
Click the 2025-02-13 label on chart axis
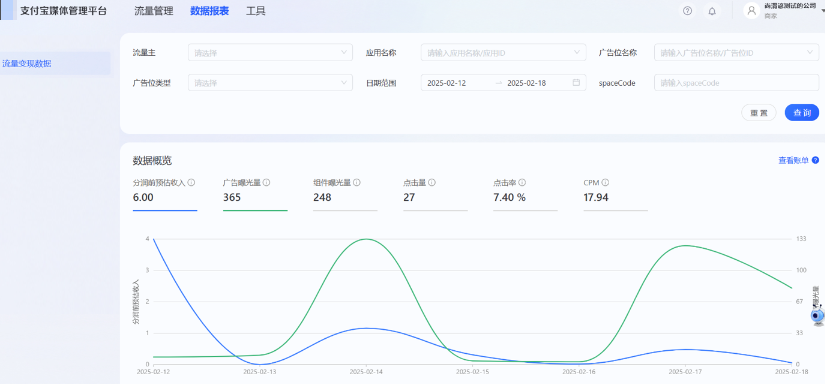(x=259, y=371)
